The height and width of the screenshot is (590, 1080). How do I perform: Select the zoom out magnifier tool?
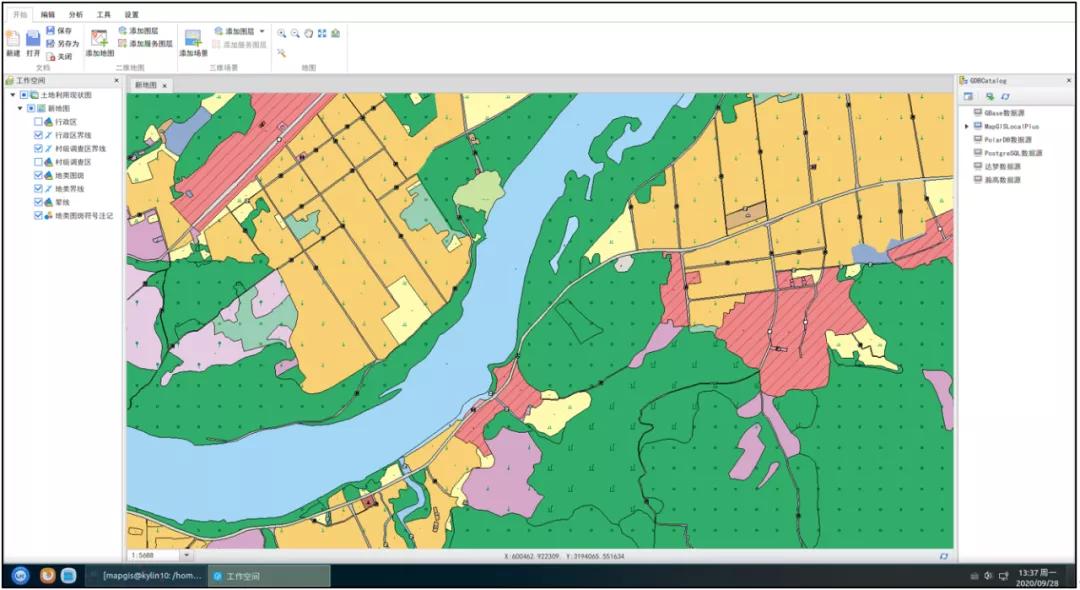(x=295, y=33)
